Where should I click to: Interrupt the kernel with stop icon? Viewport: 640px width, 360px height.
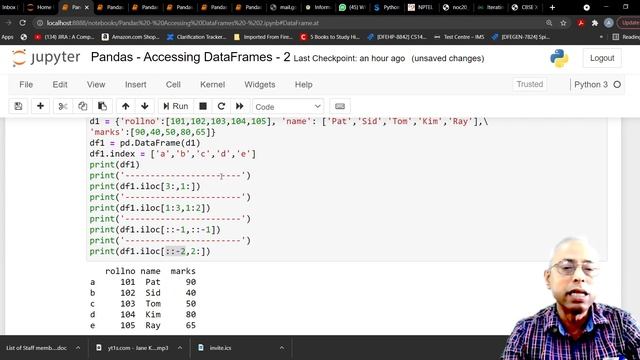click(x=202, y=106)
